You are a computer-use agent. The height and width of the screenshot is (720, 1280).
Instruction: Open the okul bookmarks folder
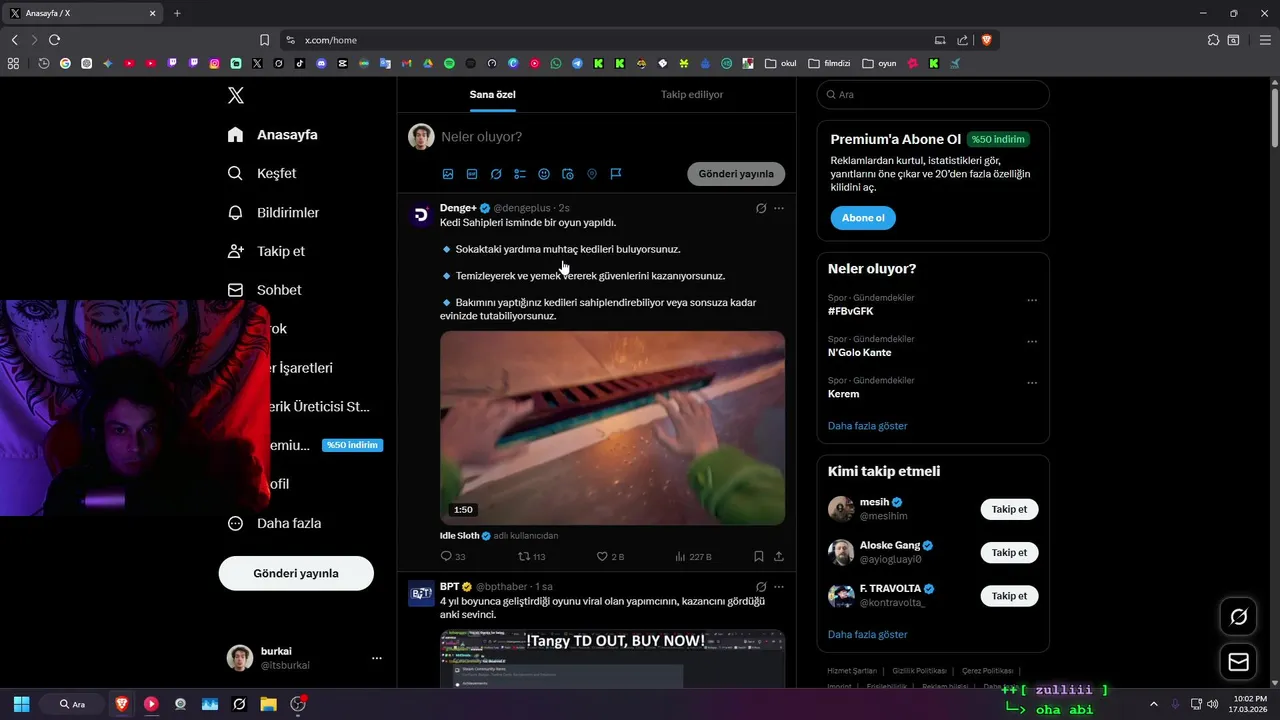click(x=781, y=63)
